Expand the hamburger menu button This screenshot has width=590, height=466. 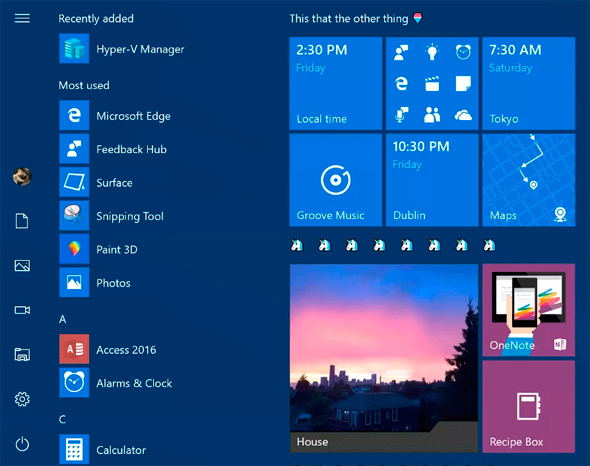coord(22,18)
